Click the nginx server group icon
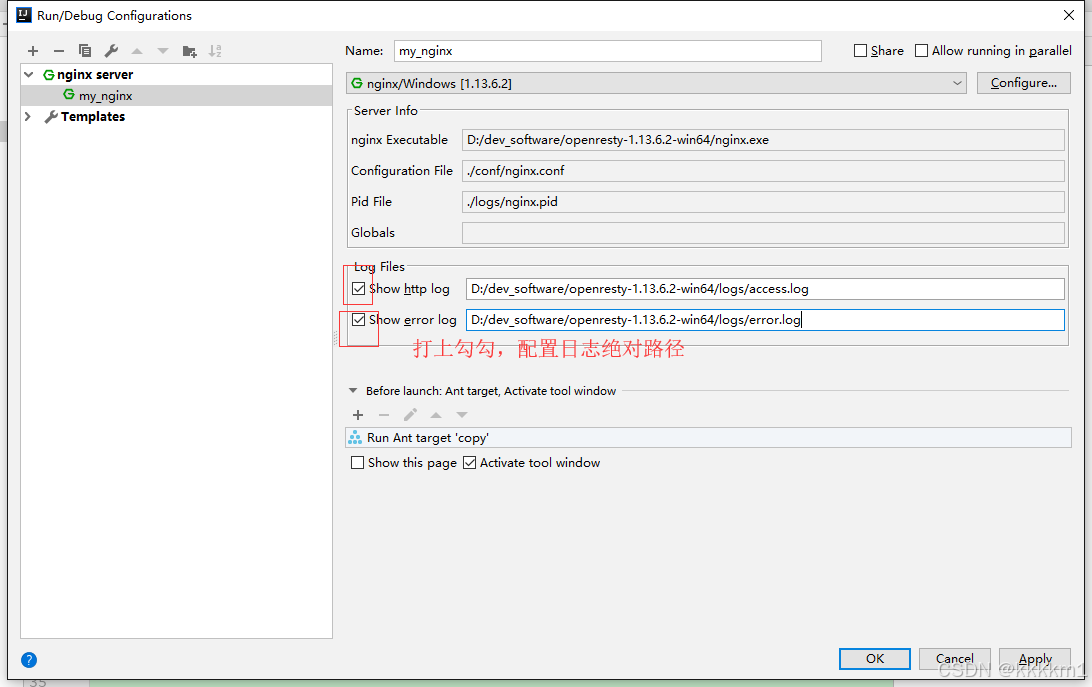 click(x=49, y=75)
